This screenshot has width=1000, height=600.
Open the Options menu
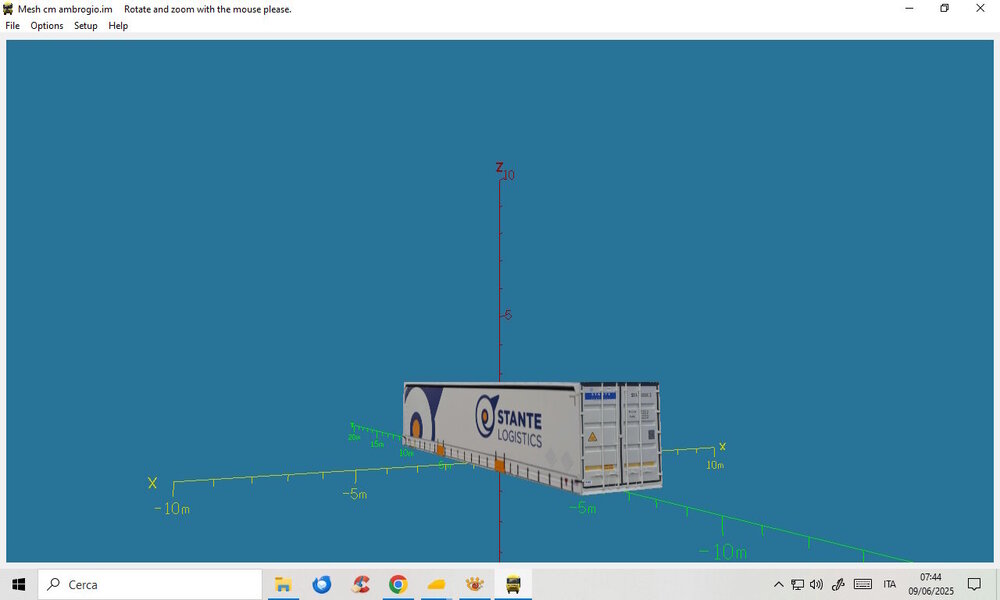[x=47, y=26]
